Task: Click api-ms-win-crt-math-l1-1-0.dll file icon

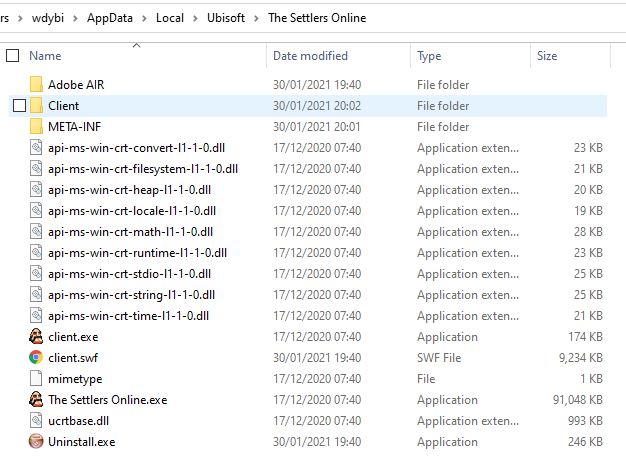Action: (36, 232)
